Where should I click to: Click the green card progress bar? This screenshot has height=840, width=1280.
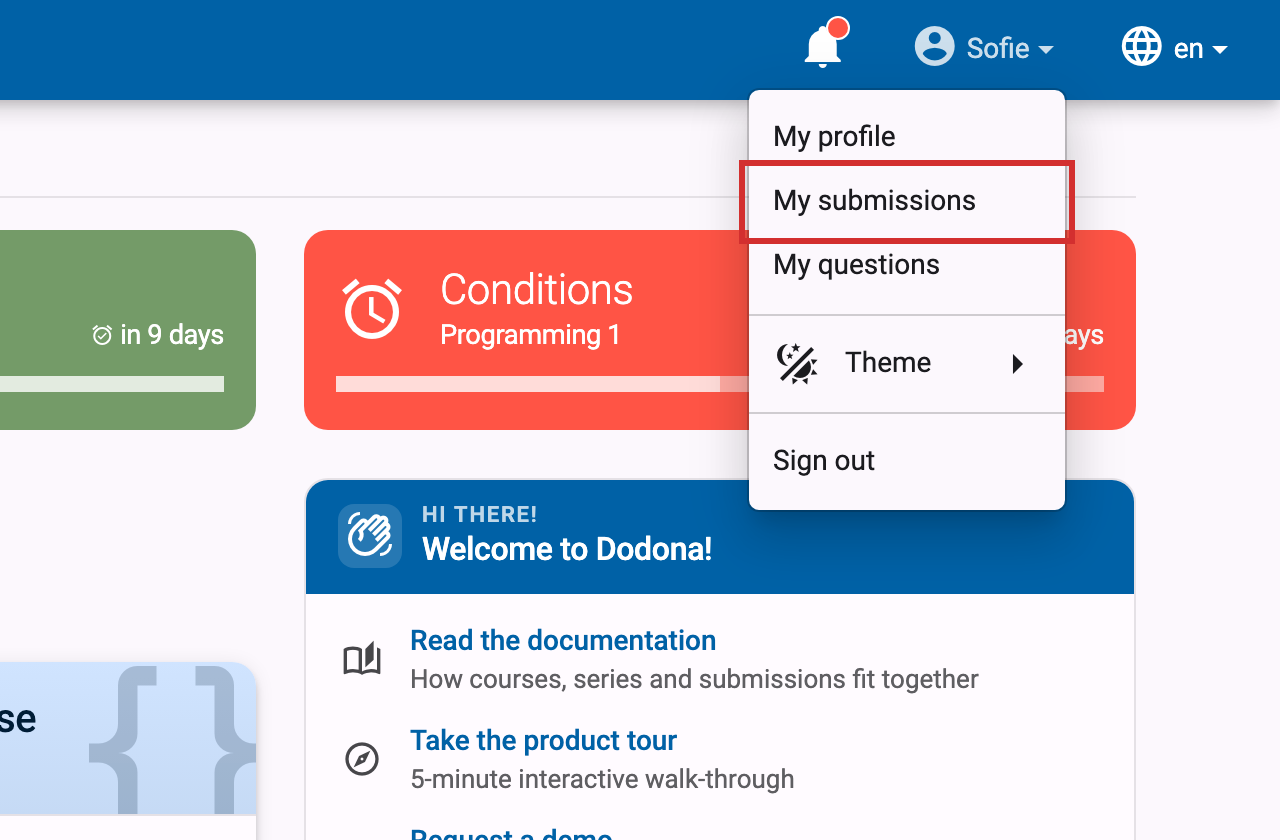[112, 384]
